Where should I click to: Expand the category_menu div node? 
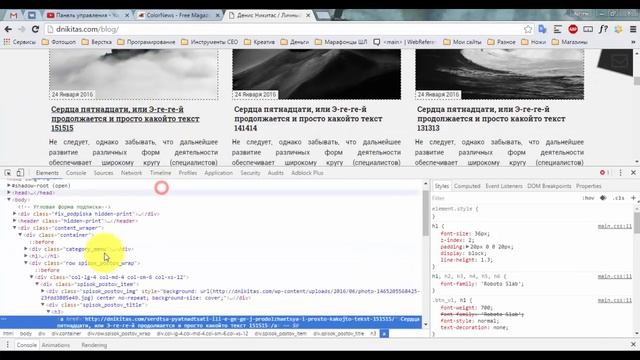26,249
